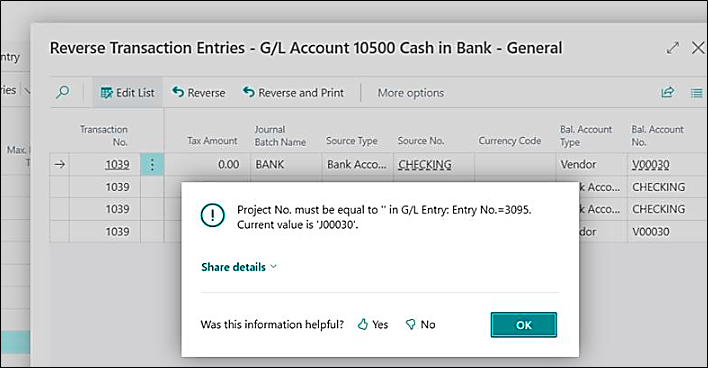Click the Reverse action
Viewport: 708px width, 368px height.
[x=199, y=93]
